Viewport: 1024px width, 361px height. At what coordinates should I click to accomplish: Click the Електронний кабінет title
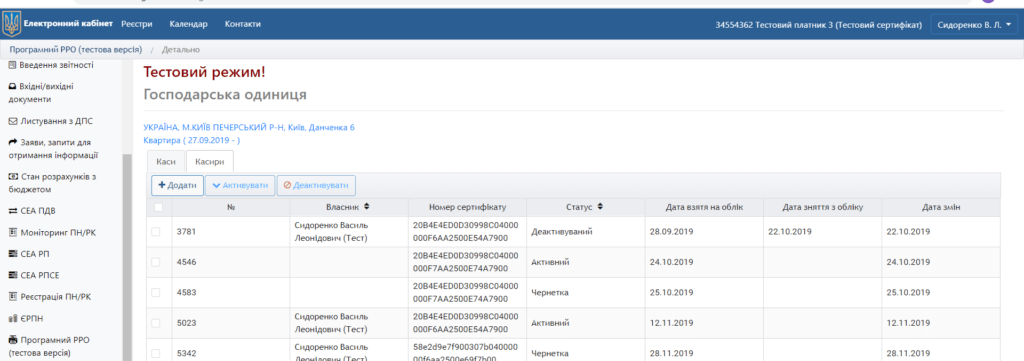[69, 24]
